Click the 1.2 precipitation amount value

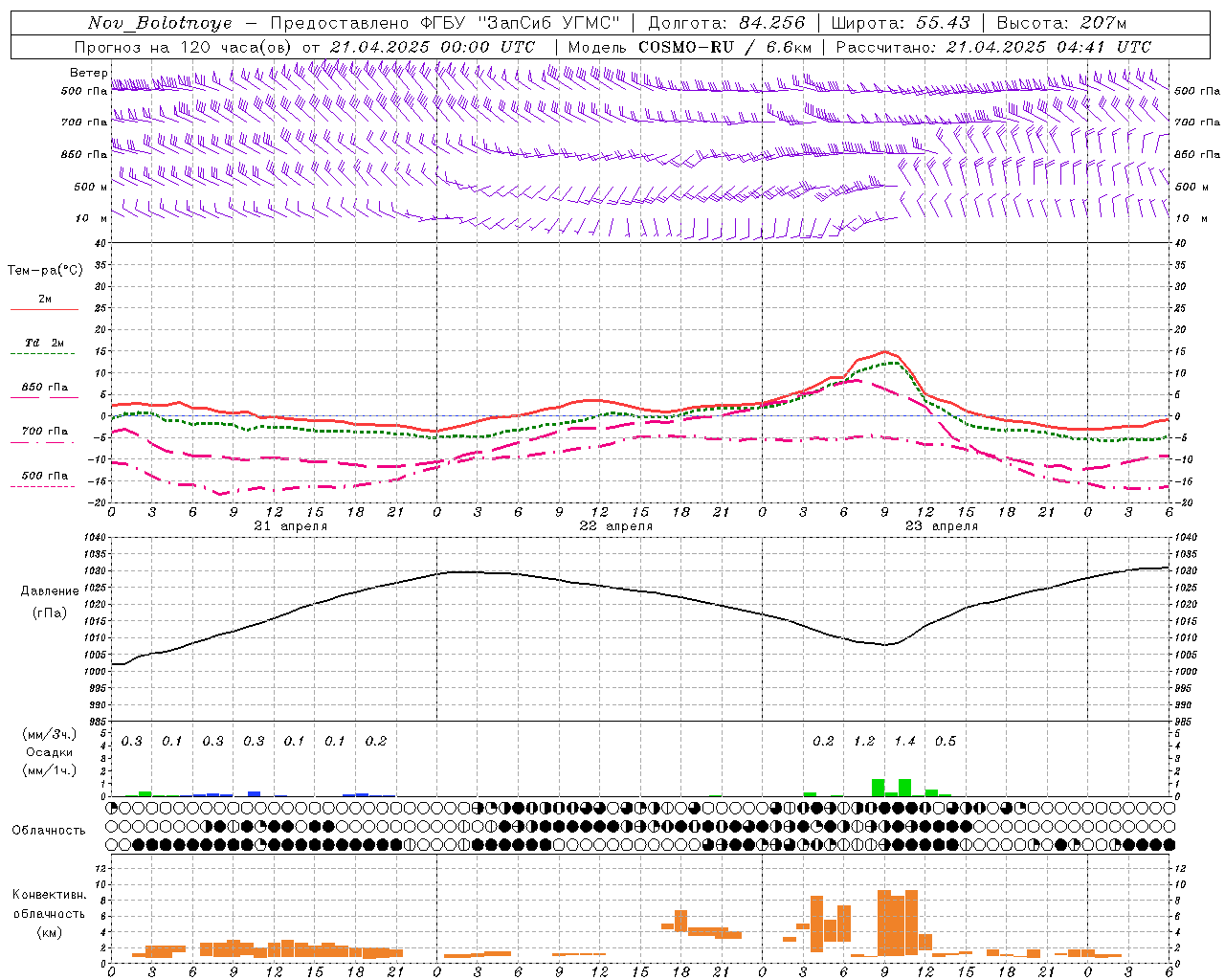point(864,741)
